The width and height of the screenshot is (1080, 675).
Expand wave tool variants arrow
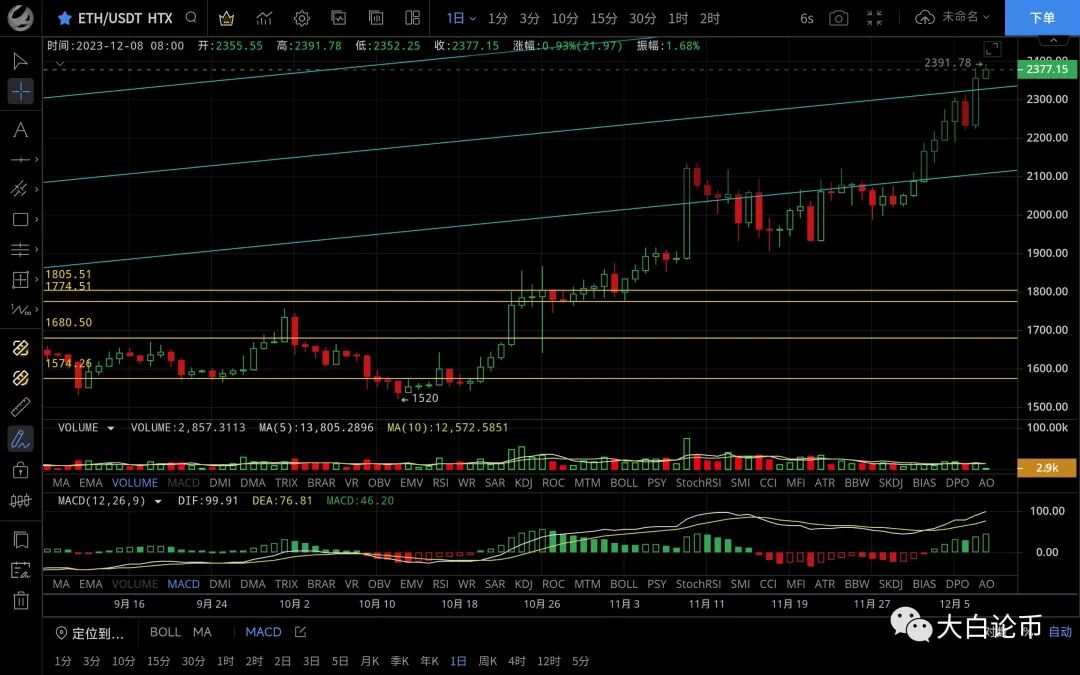point(37,310)
